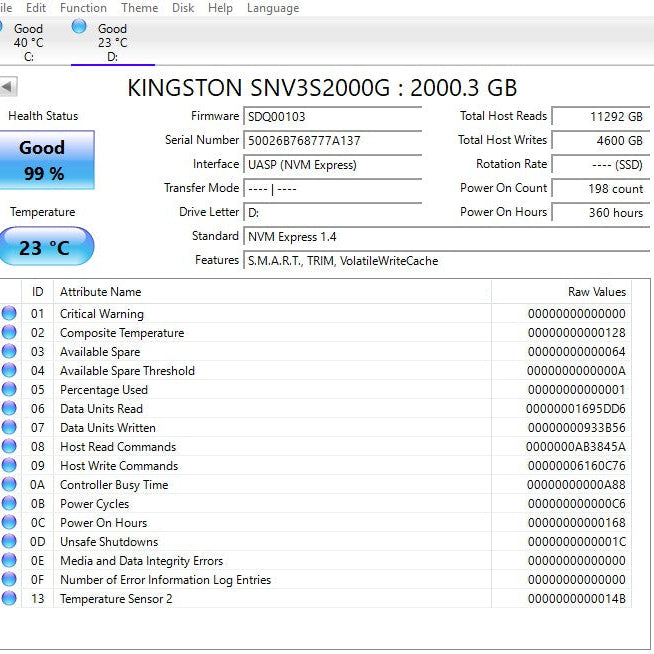This screenshot has height=654, width=654.
Task: Click status icon of Controller Busy Time row
Action: pyautogui.click(x=9, y=484)
